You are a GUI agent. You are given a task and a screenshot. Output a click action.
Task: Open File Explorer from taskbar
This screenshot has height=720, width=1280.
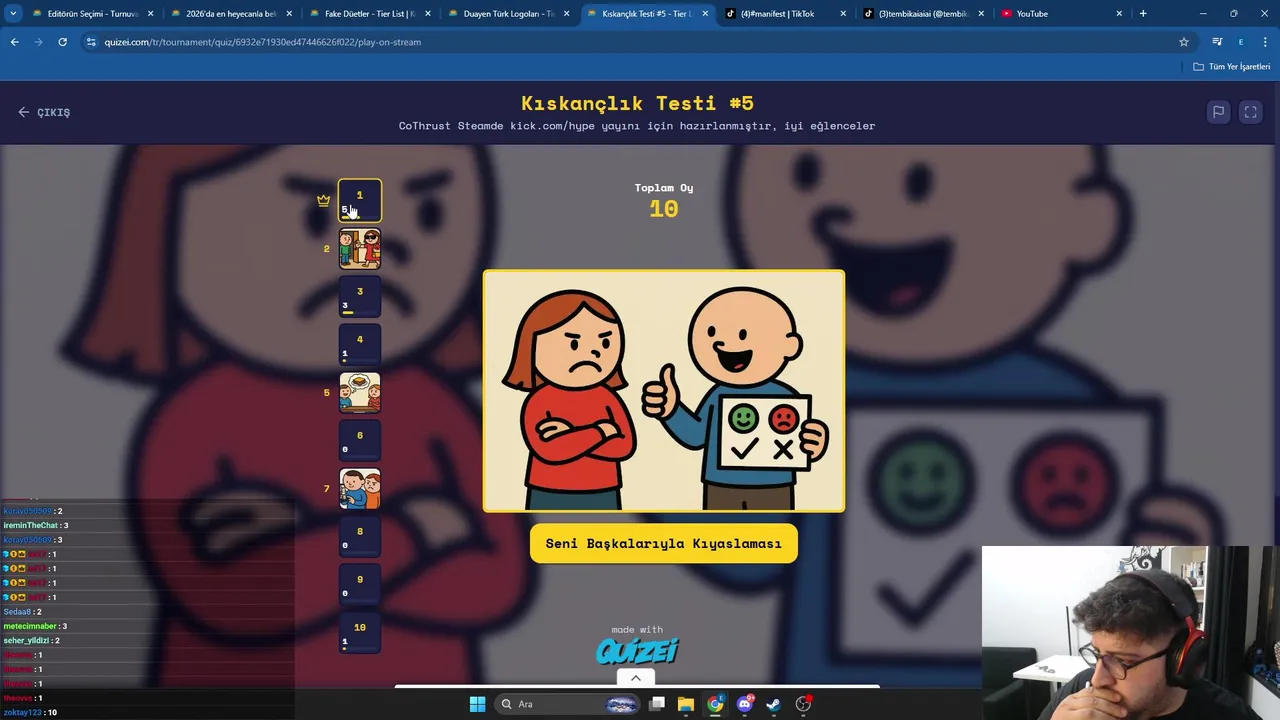[686, 704]
